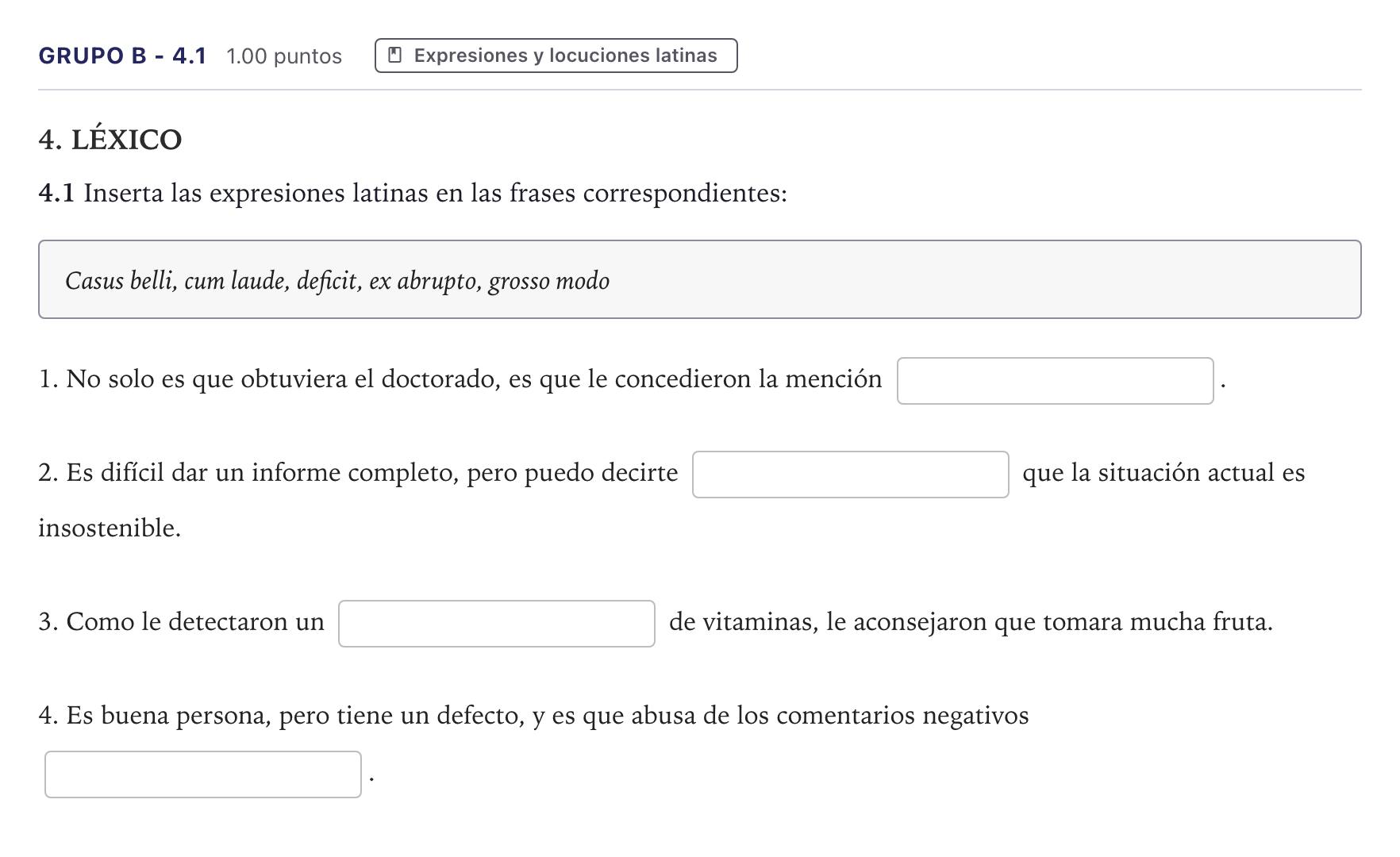
Task: Focus the blank after 'la mención'
Action: pos(1055,381)
